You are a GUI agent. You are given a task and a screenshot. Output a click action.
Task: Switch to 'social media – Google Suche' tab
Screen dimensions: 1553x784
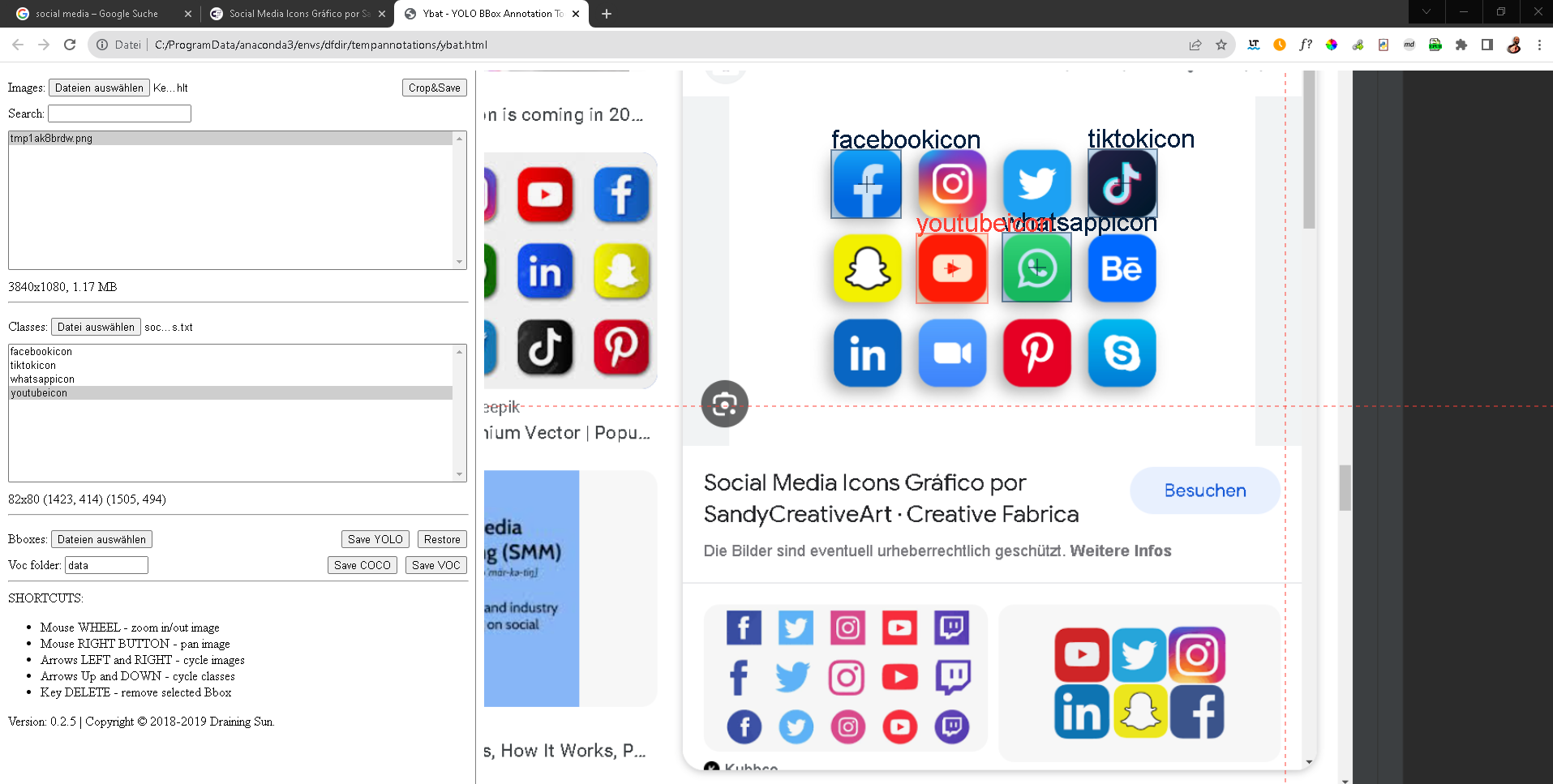97,14
